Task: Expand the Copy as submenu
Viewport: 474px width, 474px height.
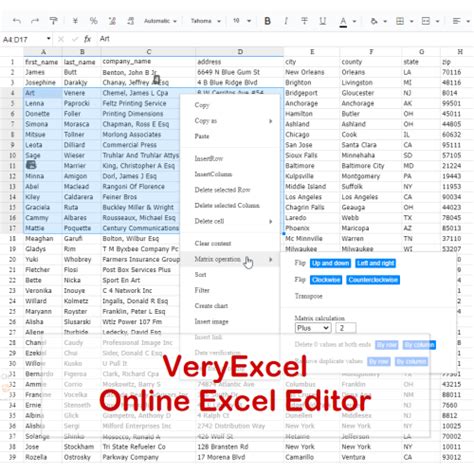Action: (x=230, y=121)
